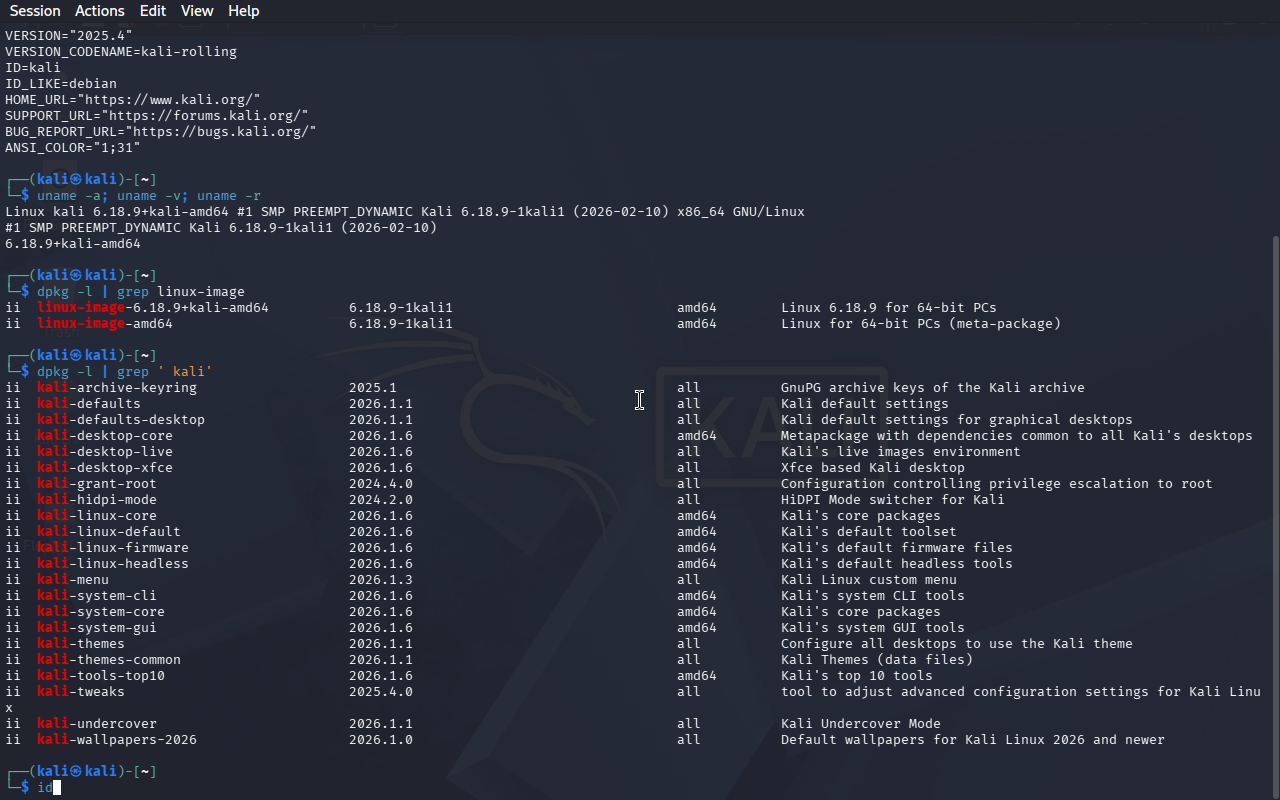Click the 'dpkg -l | grep linux-image' command
Image resolution: width=1280 pixels, height=800 pixels.
click(140, 292)
